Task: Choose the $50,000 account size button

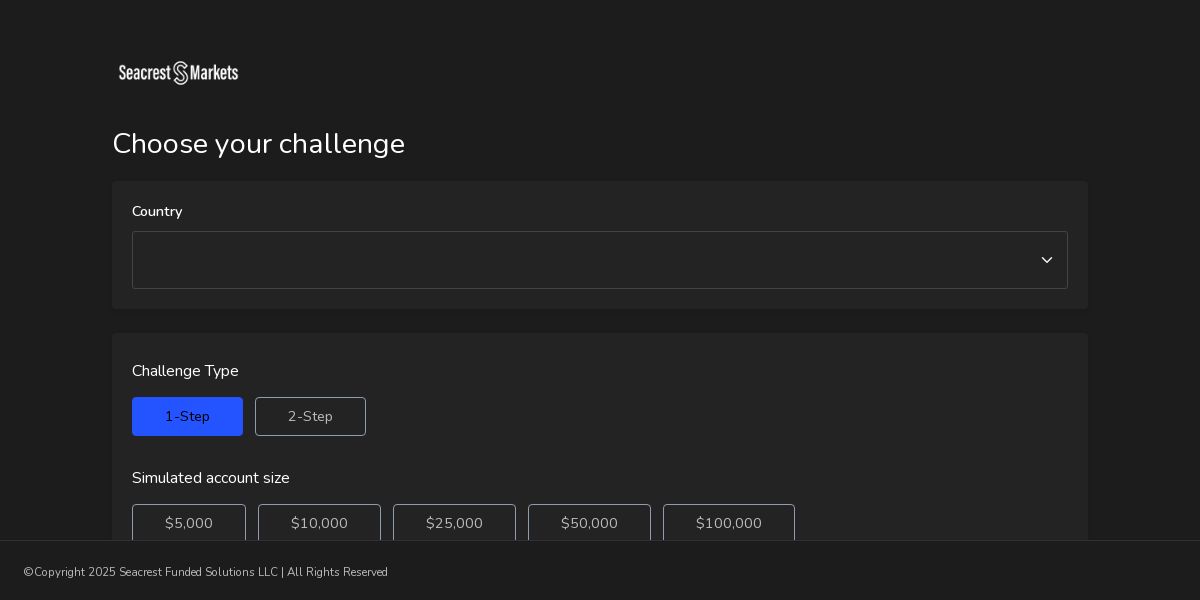Action: click(589, 522)
